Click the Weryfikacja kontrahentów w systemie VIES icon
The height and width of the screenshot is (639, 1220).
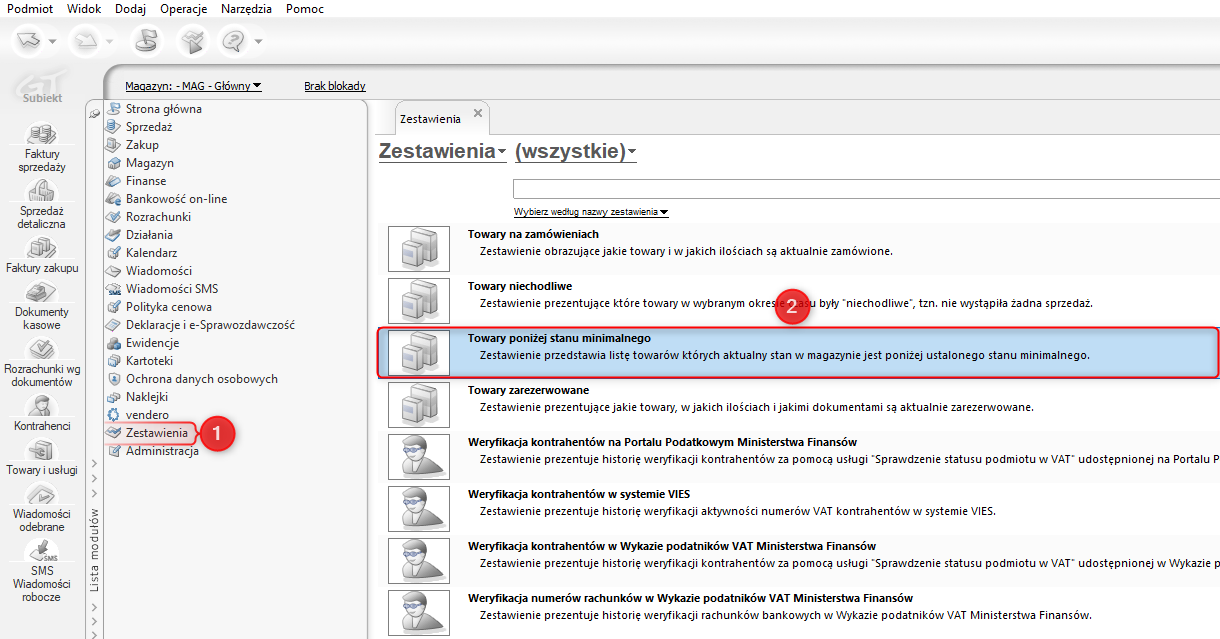418,510
